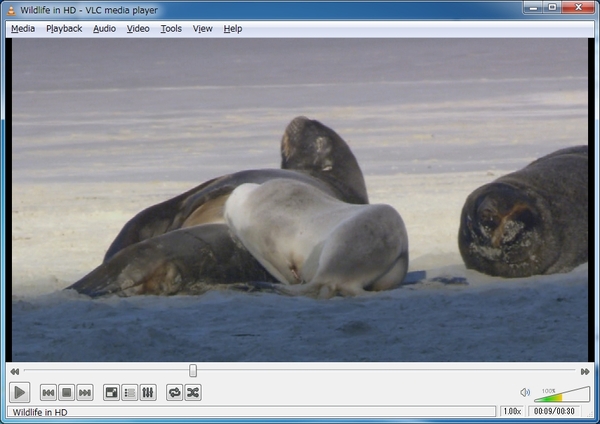The height and width of the screenshot is (424, 600).
Task: Open the Media menu
Action: tap(22, 29)
